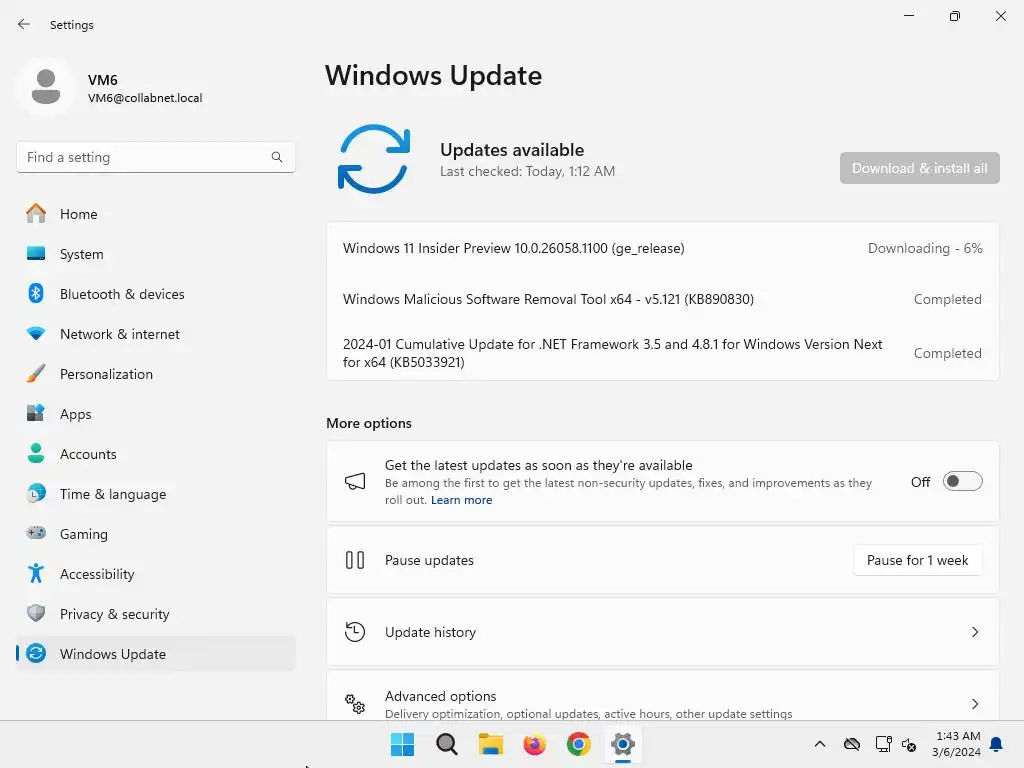Open Privacy & security label
The width and height of the screenshot is (1024, 768).
click(114, 614)
